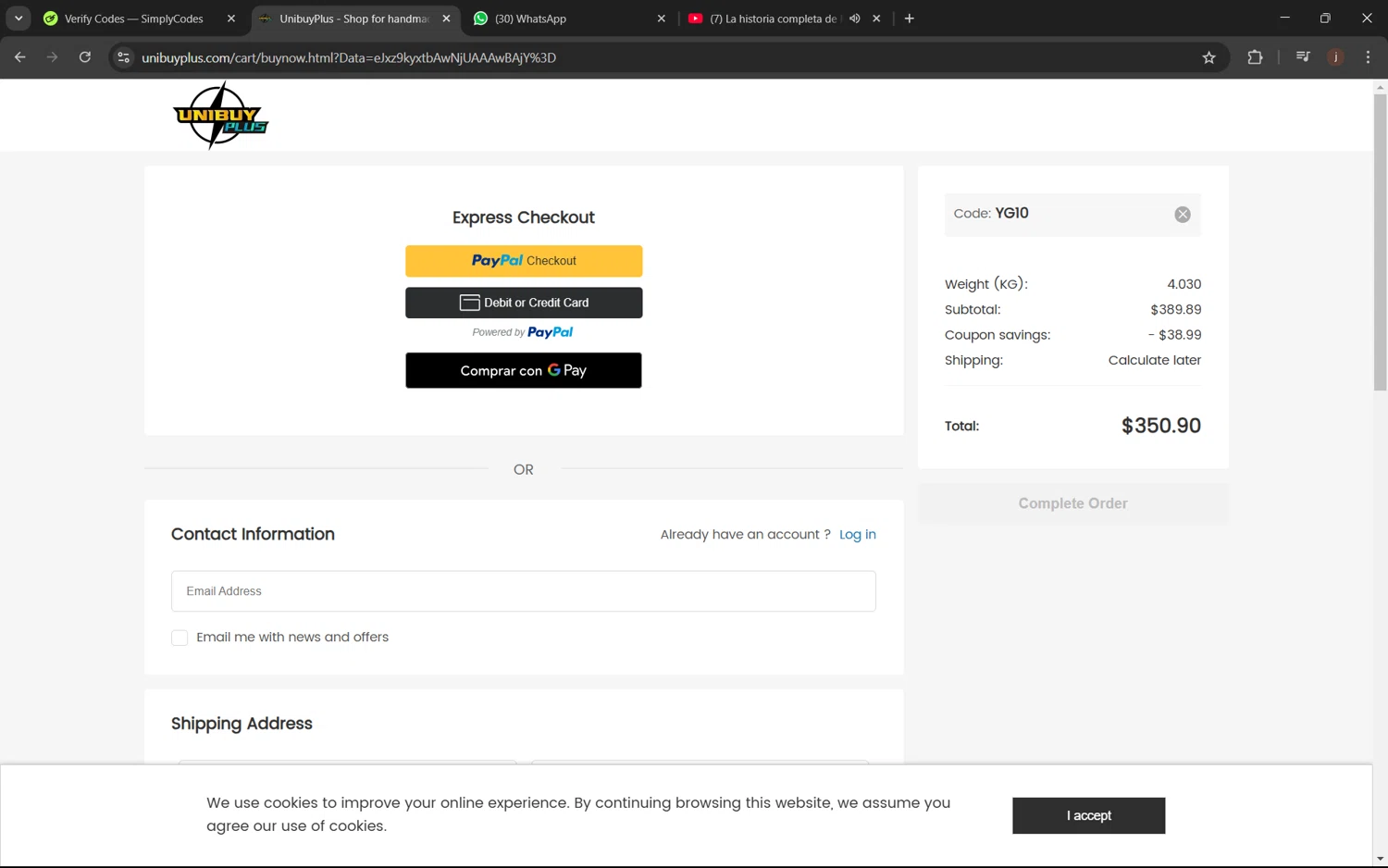Click the Powered by PayPal text
Screen dimensions: 1388x868
tap(523, 332)
